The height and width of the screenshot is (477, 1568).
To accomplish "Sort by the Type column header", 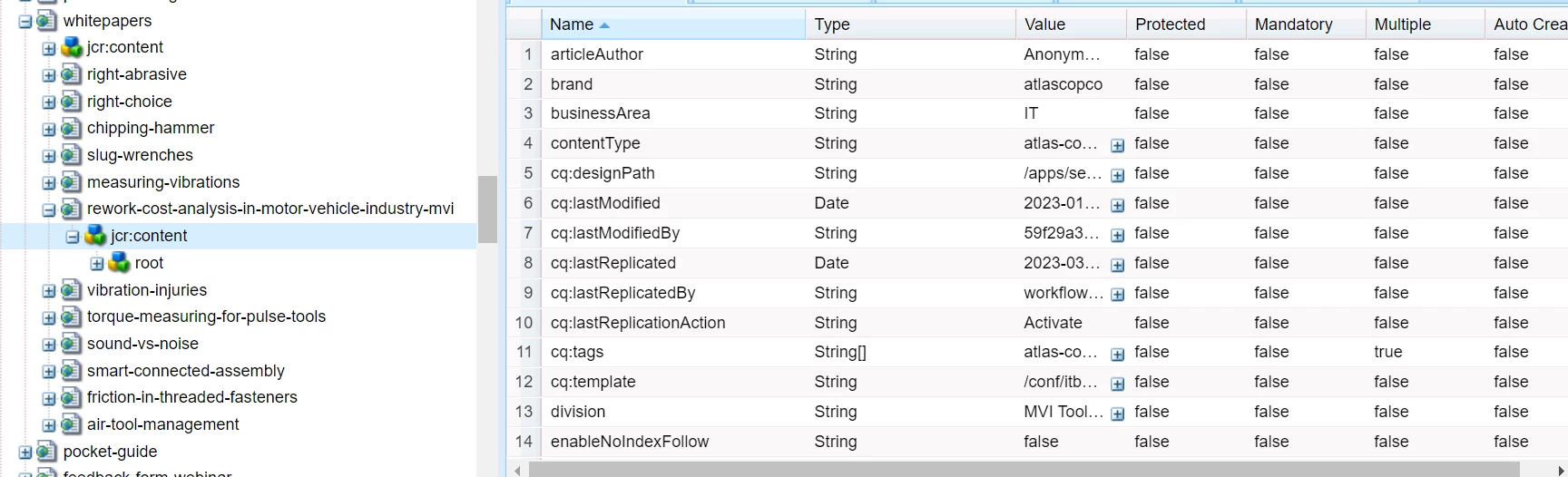I will (910, 24).
